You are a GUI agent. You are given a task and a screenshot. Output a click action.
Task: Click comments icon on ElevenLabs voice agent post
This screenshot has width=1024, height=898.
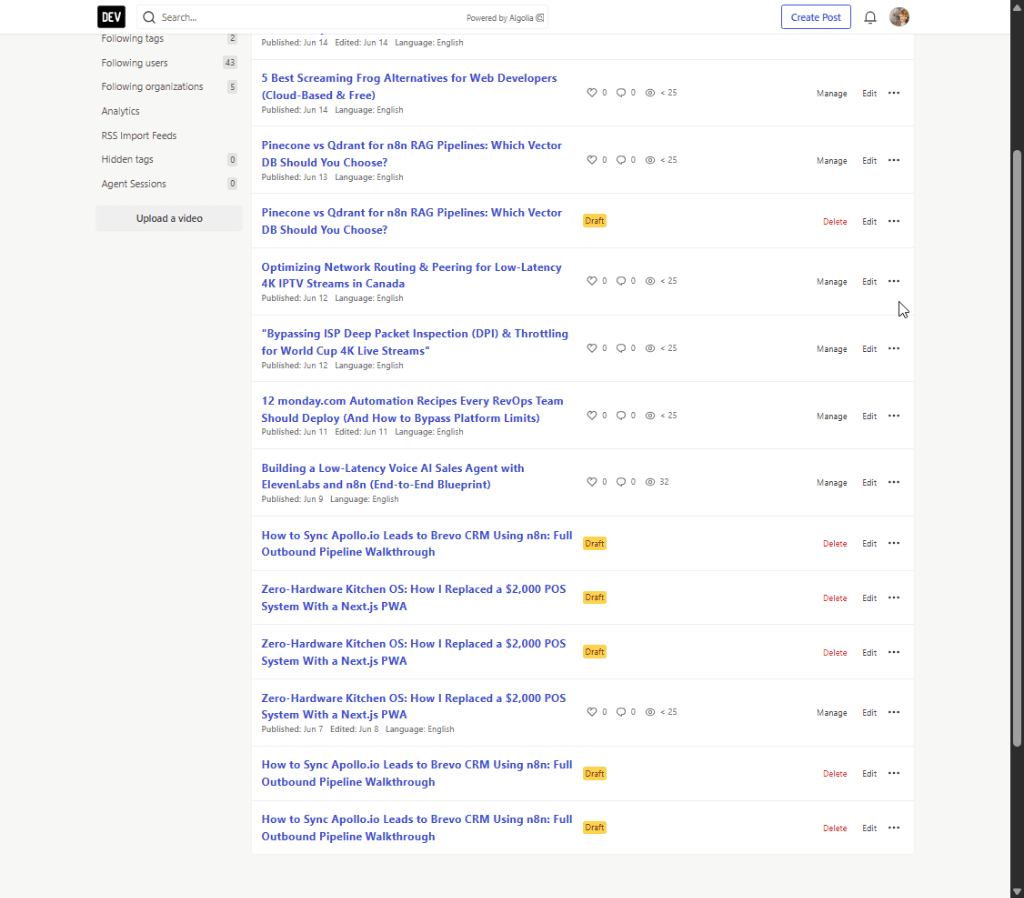coord(621,482)
